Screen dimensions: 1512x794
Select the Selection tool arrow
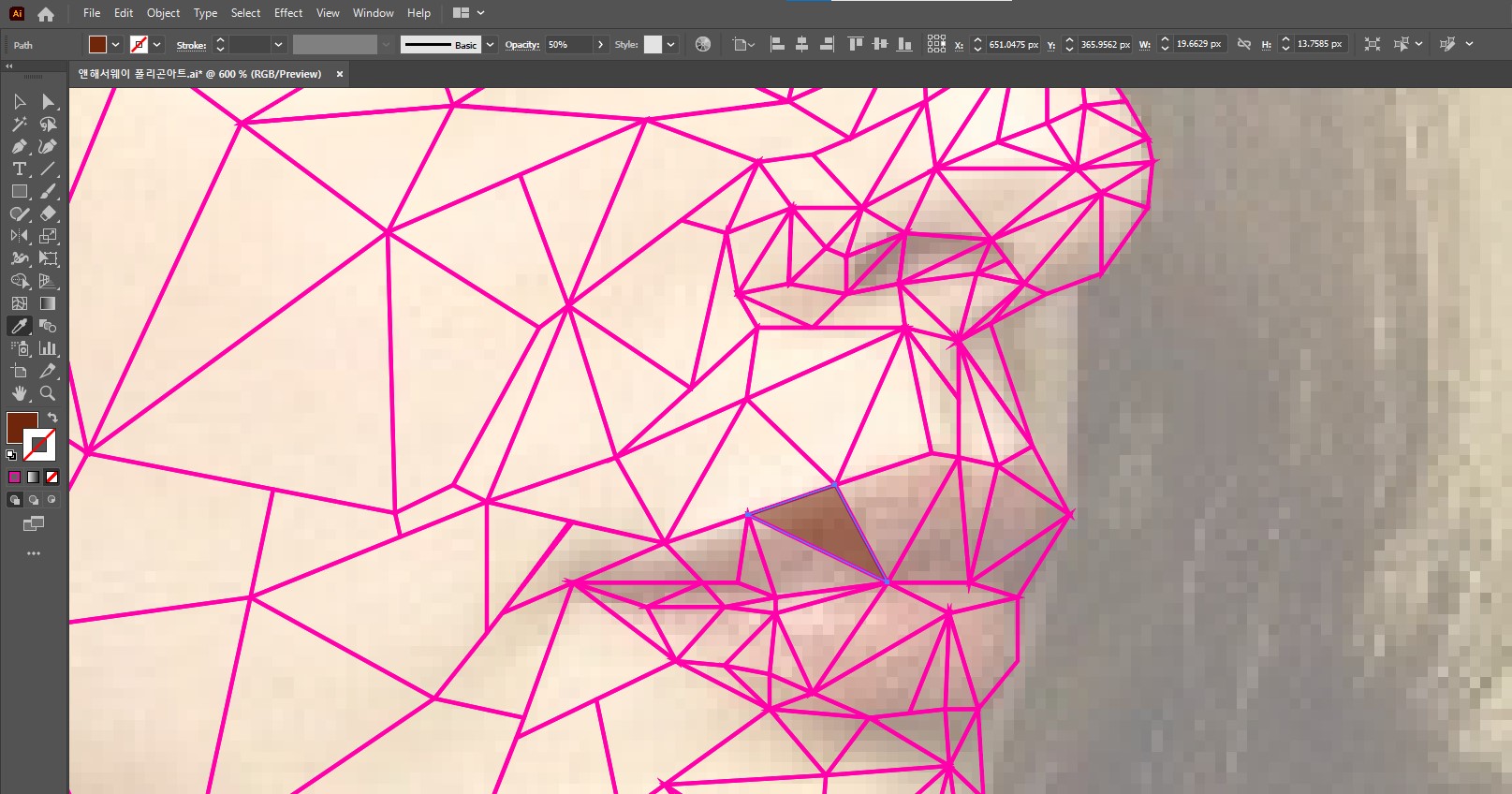[20, 101]
